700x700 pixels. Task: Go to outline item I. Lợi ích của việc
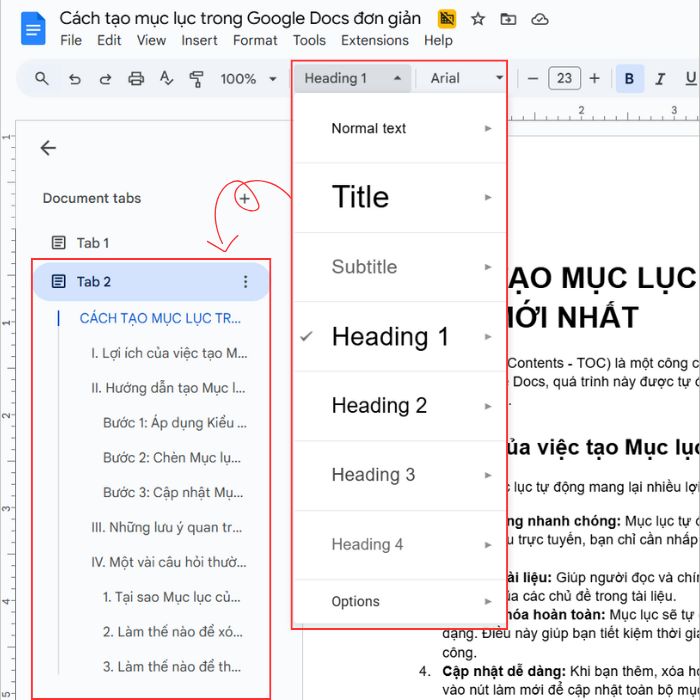tap(169, 354)
